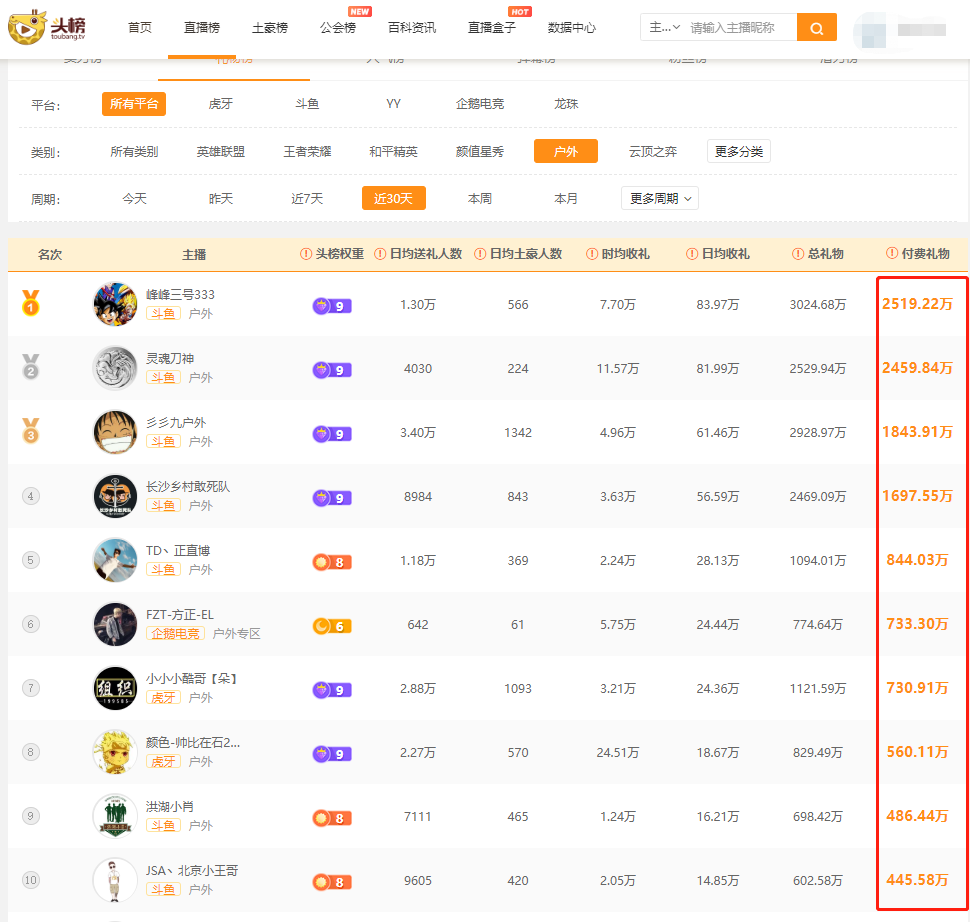This screenshot has height=922, width=970.
Task: Select 王者荣耀 category filter
Action: (307, 152)
